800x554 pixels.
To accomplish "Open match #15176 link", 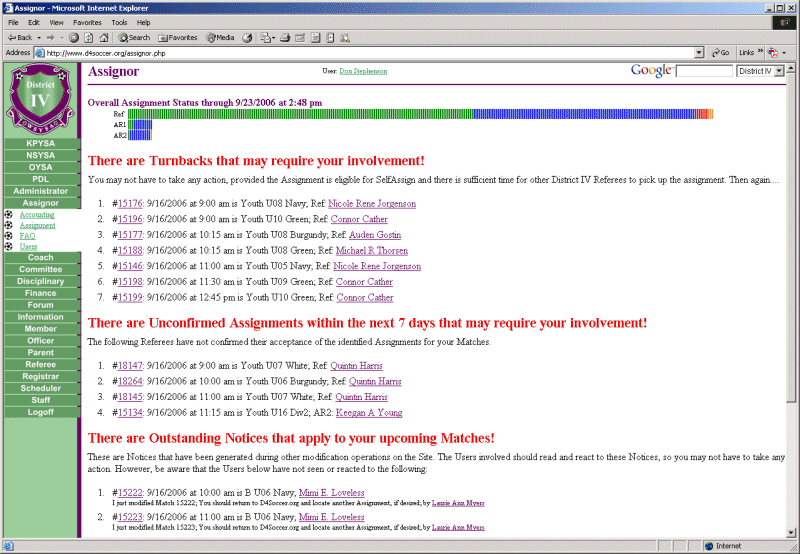I will click(128, 204).
